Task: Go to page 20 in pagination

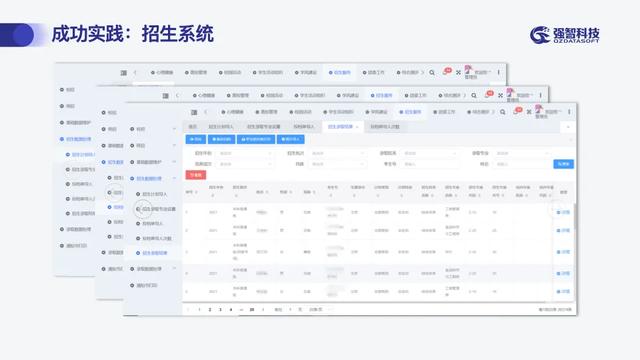Action: click(252, 310)
